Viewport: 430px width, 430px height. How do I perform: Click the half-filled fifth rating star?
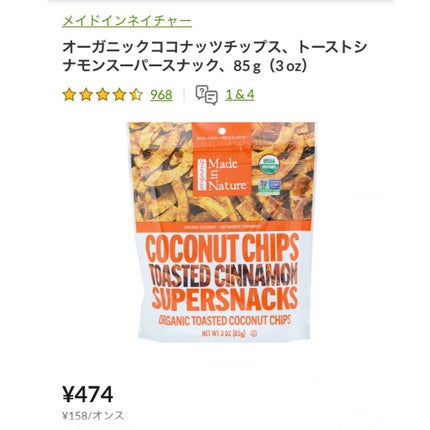coord(136,95)
